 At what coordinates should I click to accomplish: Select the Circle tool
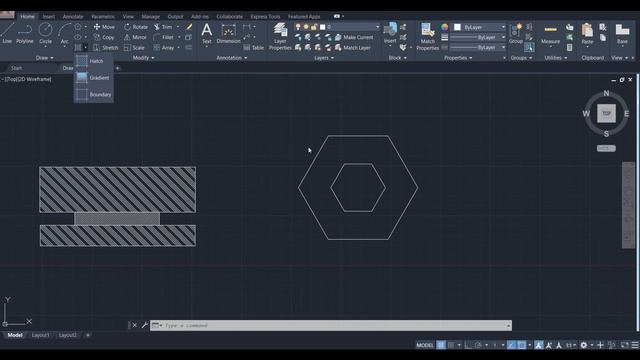coord(45,33)
